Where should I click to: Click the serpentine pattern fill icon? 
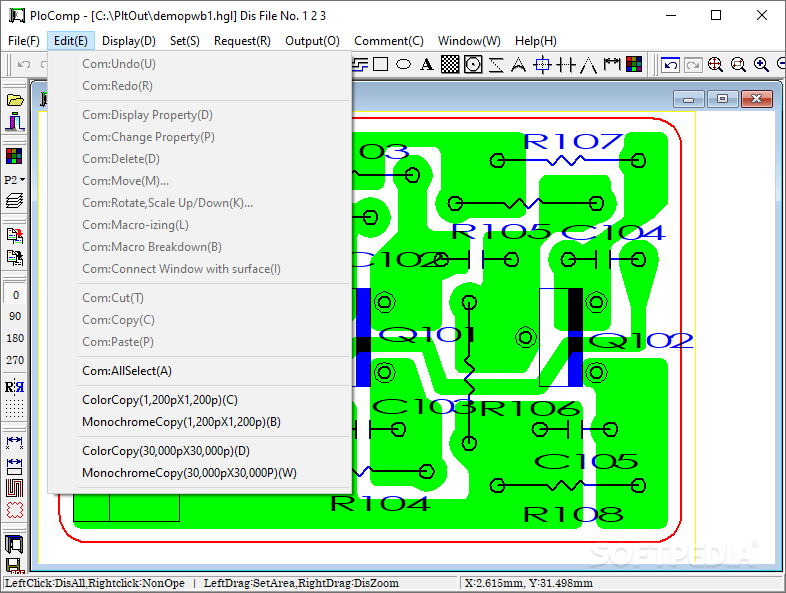(14, 488)
